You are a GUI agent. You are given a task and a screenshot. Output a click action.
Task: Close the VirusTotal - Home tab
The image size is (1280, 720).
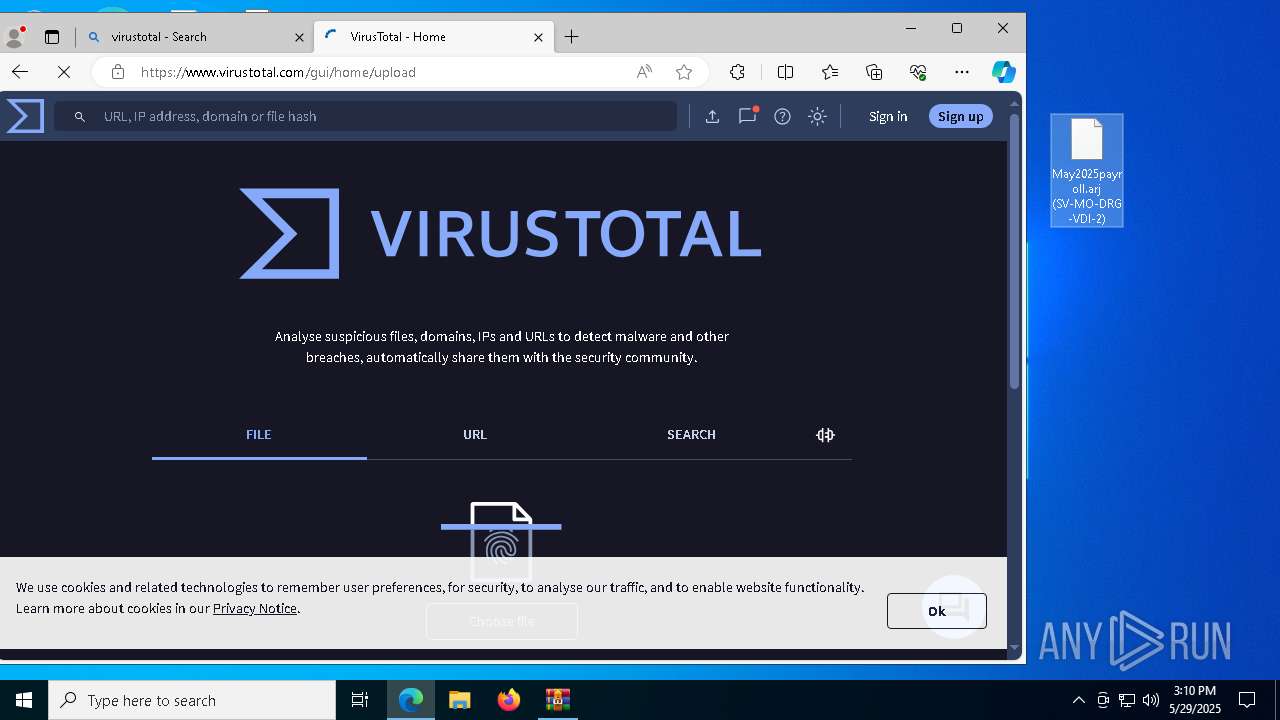click(538, 37)
